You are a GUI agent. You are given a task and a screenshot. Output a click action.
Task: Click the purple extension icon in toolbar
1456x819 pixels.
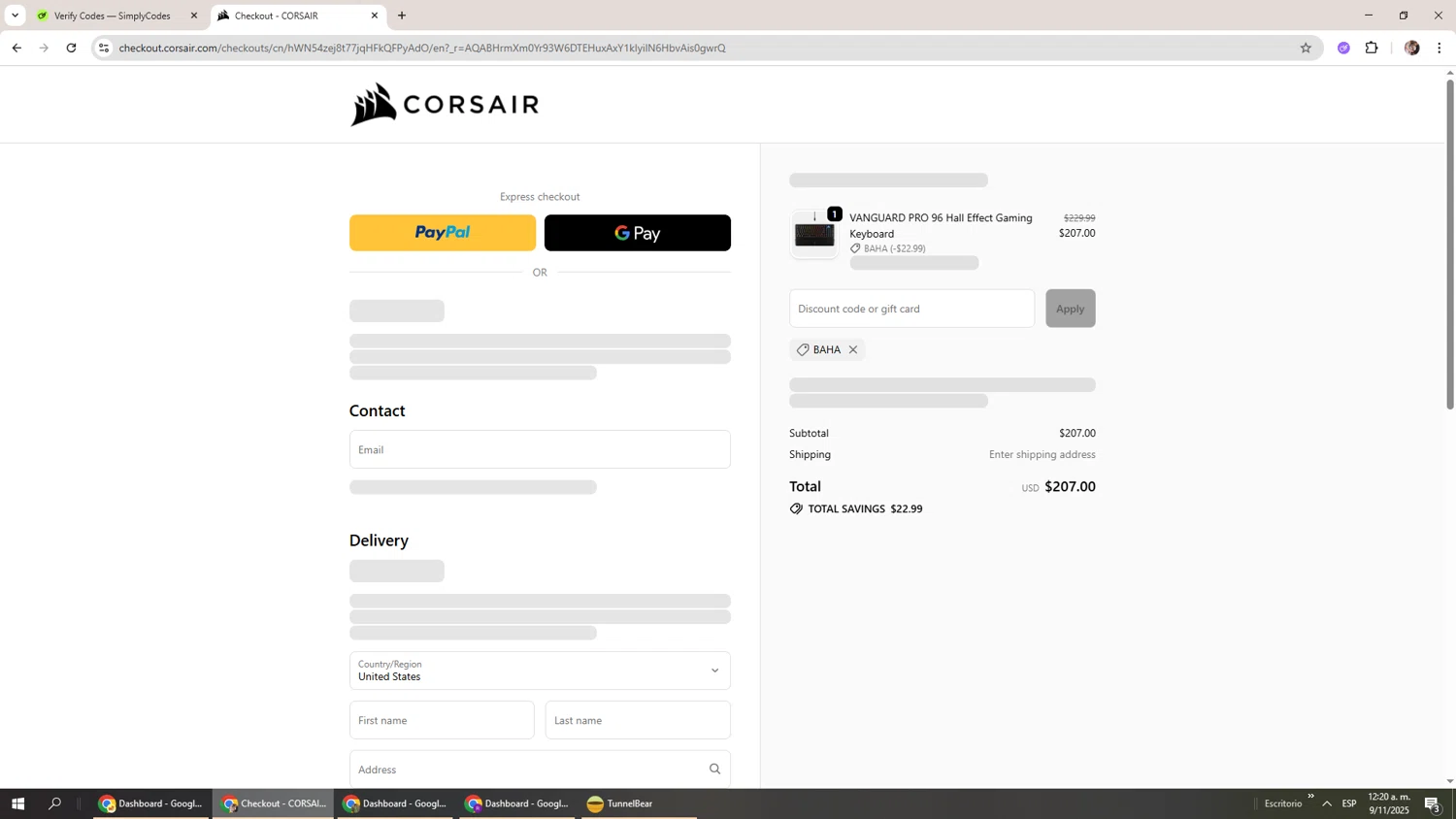pyautogui.click(x=1343, y=48)
